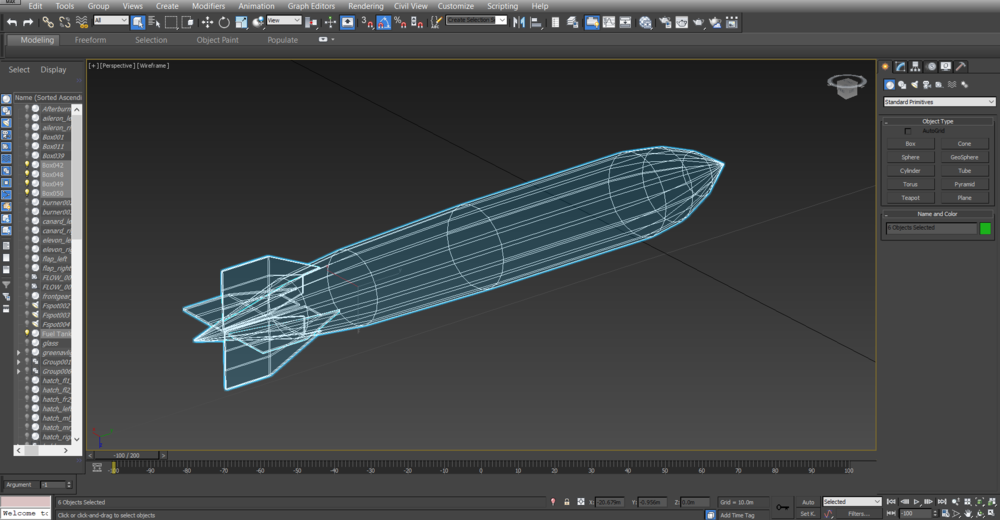Click the Mirror tool icon
The height and width of the screenshot is (520, 1000).
click(519, 22)
